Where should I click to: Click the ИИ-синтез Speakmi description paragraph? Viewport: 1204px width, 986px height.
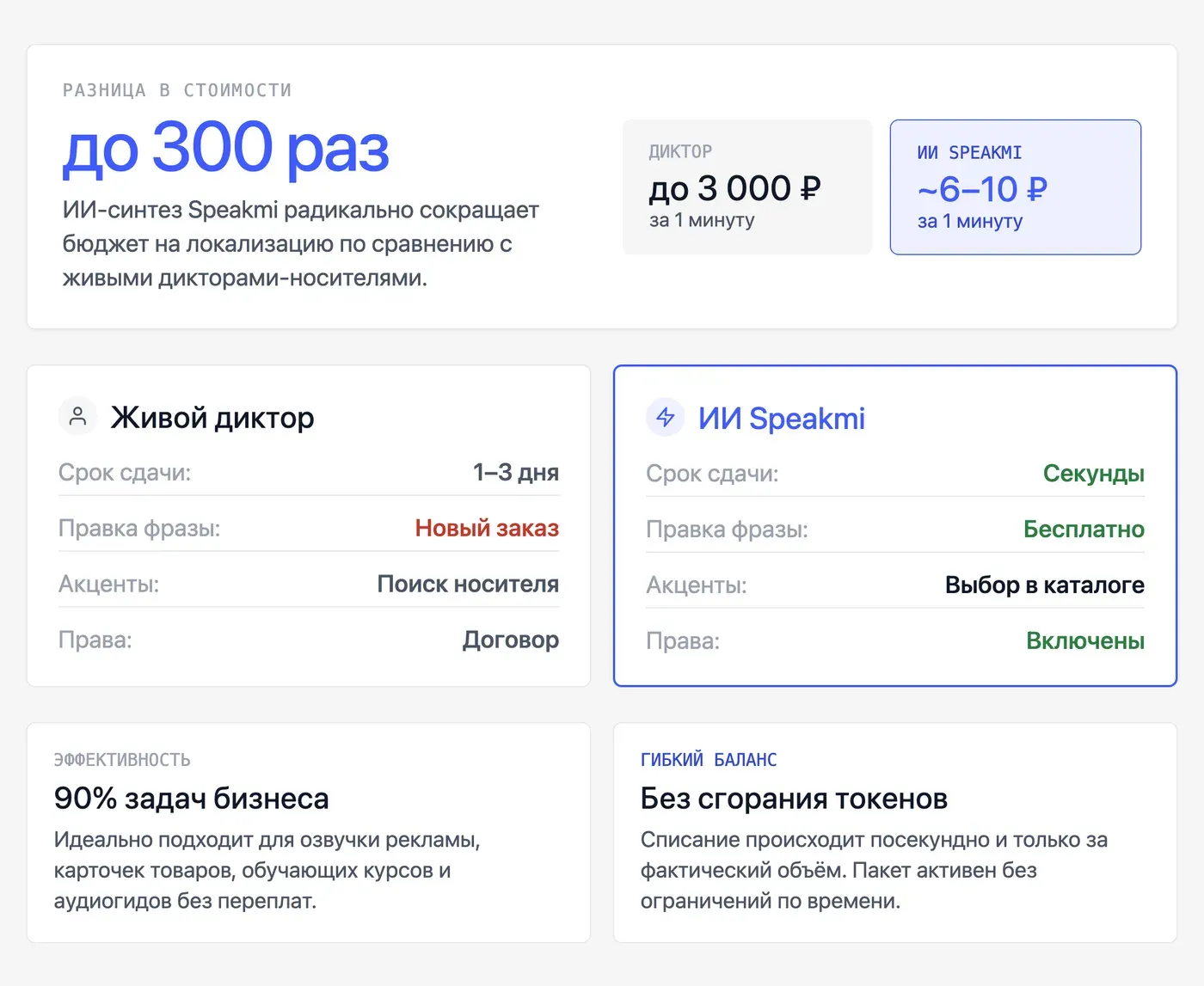pos(301,244)
